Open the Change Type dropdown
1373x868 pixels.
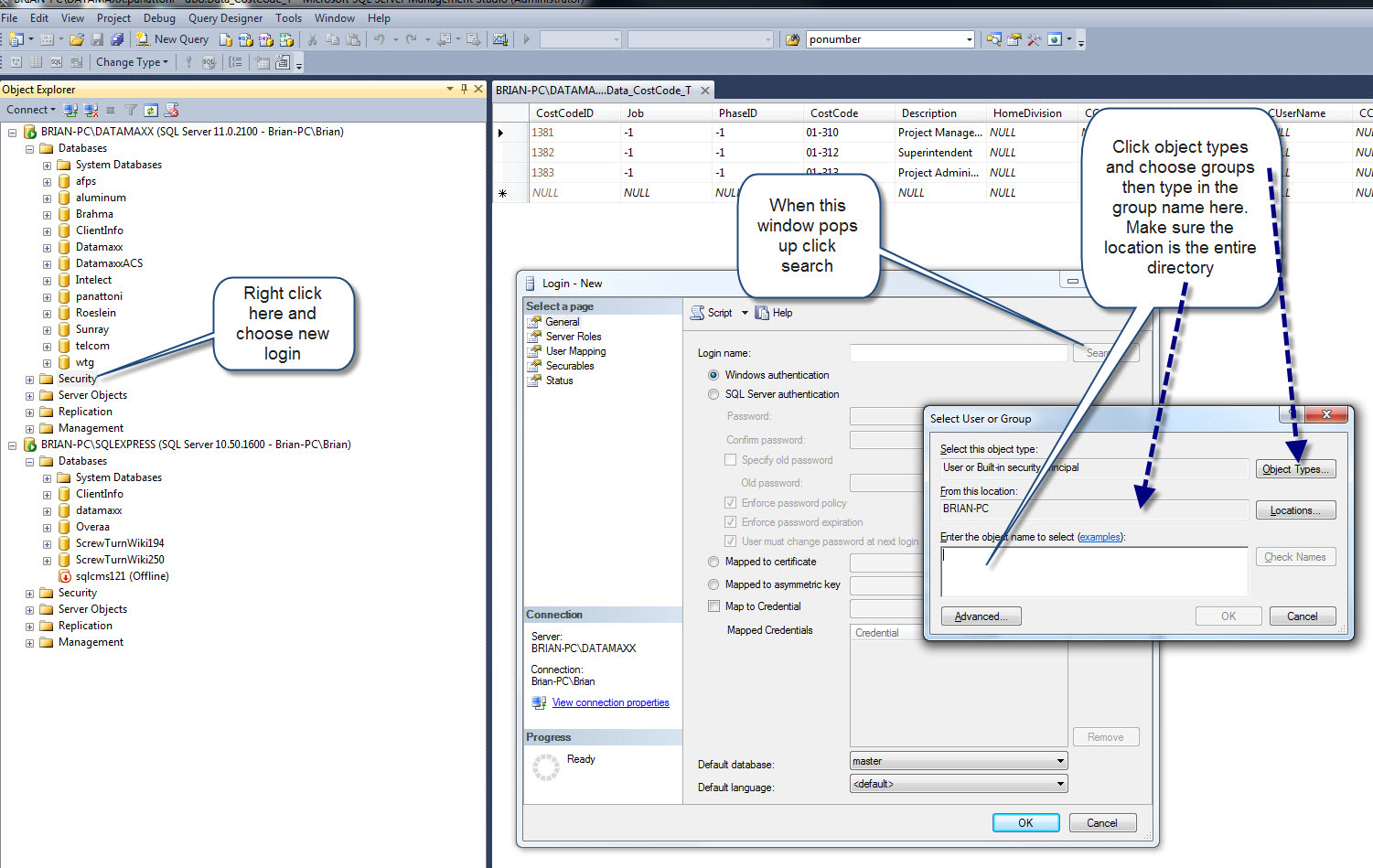(132, 62)
